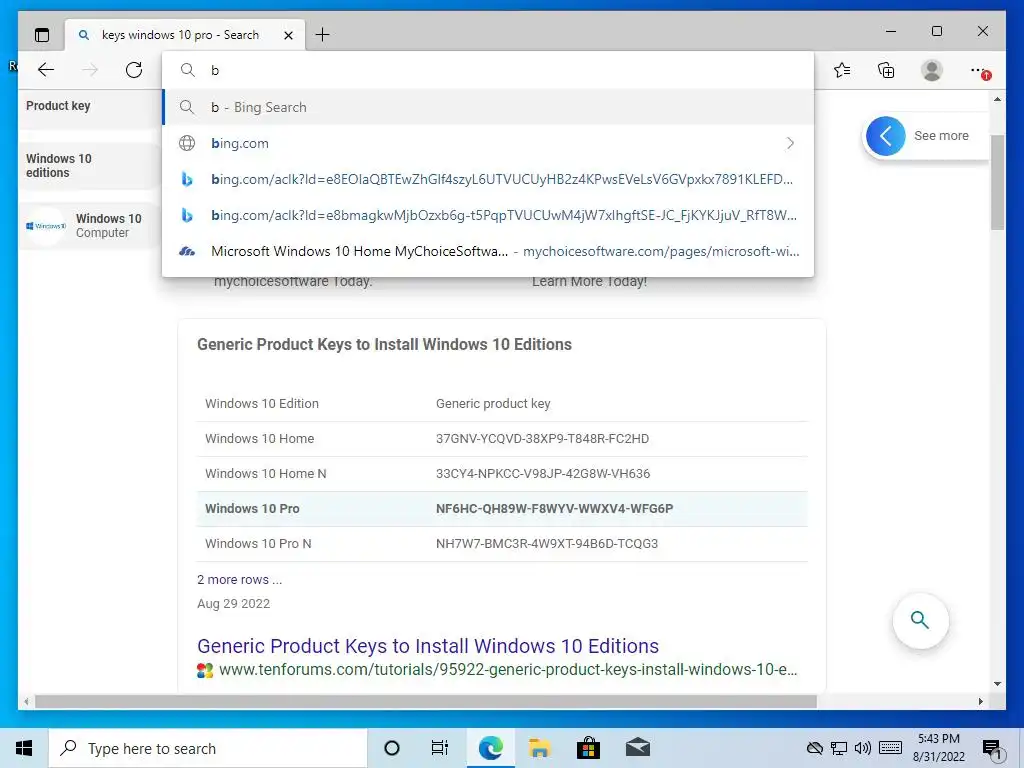Screen dimensions: 1024x768
Task: Click scroll down arrow of the page
Action: (997, 684)
